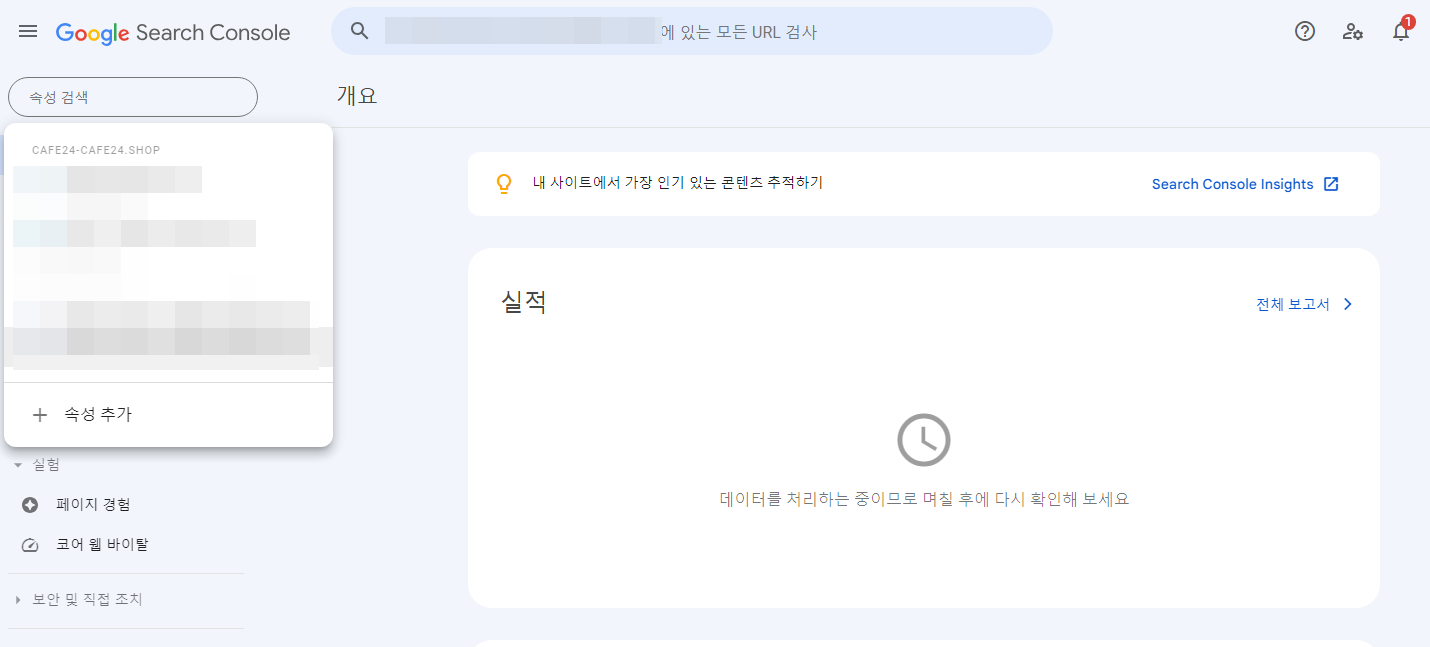Click 속성 추가 to add a new property
This screenshot has height=647, width=1430.
(x=100, y=413)
